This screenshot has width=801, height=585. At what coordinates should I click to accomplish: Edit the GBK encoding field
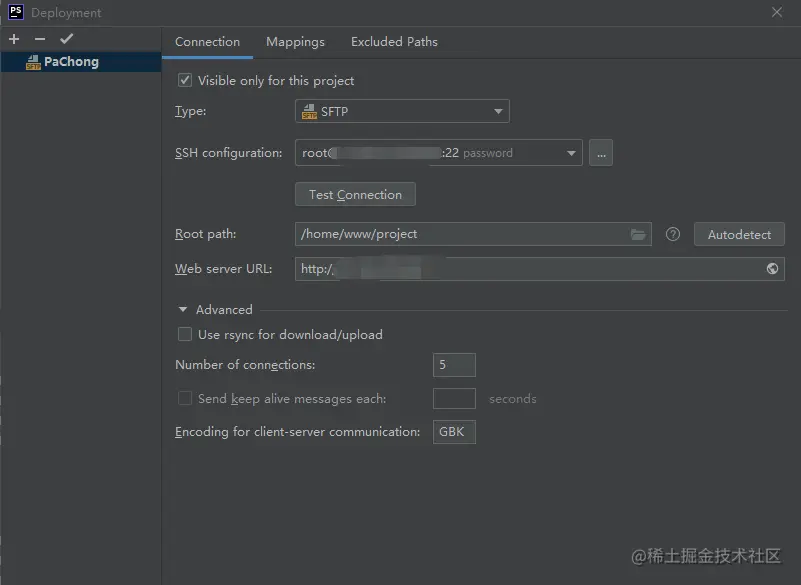(454, 432)
